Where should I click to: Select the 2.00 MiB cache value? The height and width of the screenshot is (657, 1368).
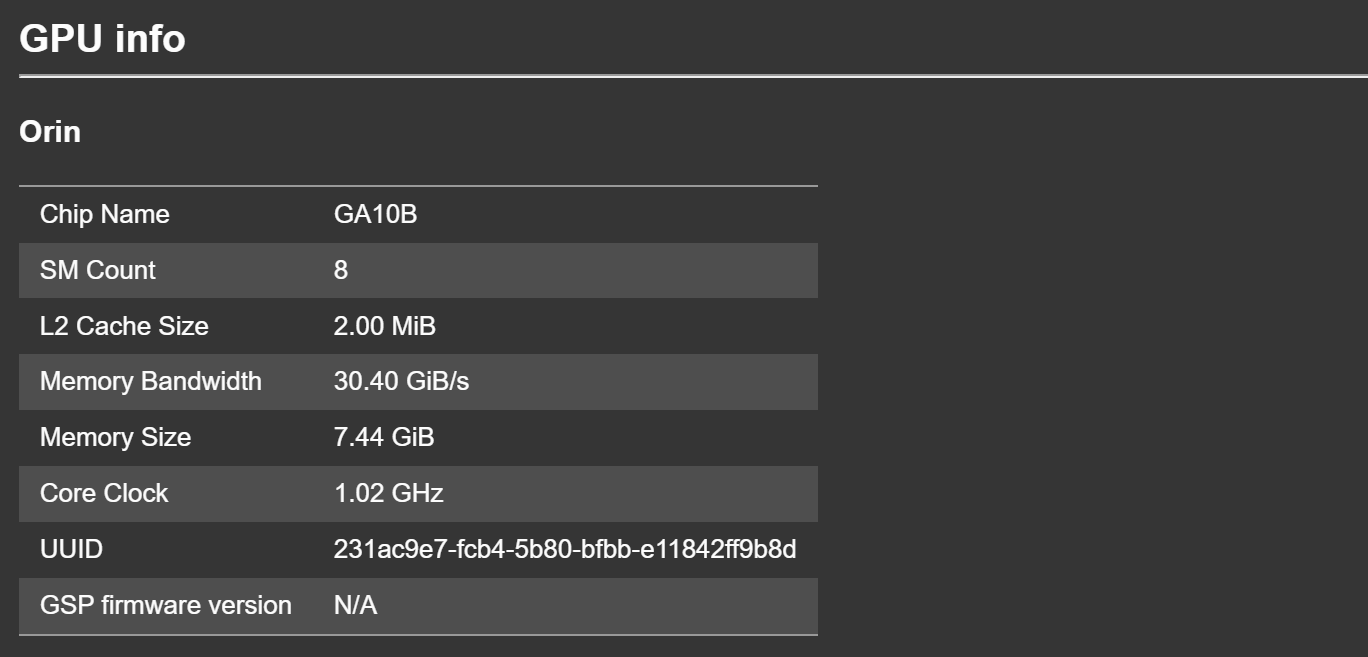(385, 326)
